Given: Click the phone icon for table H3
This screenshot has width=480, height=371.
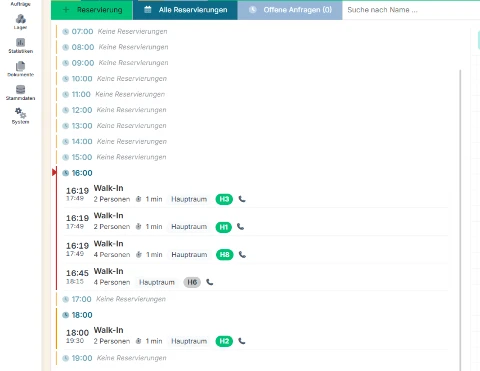Looking at the screenshot, I should pyautogui.click(x=242, y=199).
